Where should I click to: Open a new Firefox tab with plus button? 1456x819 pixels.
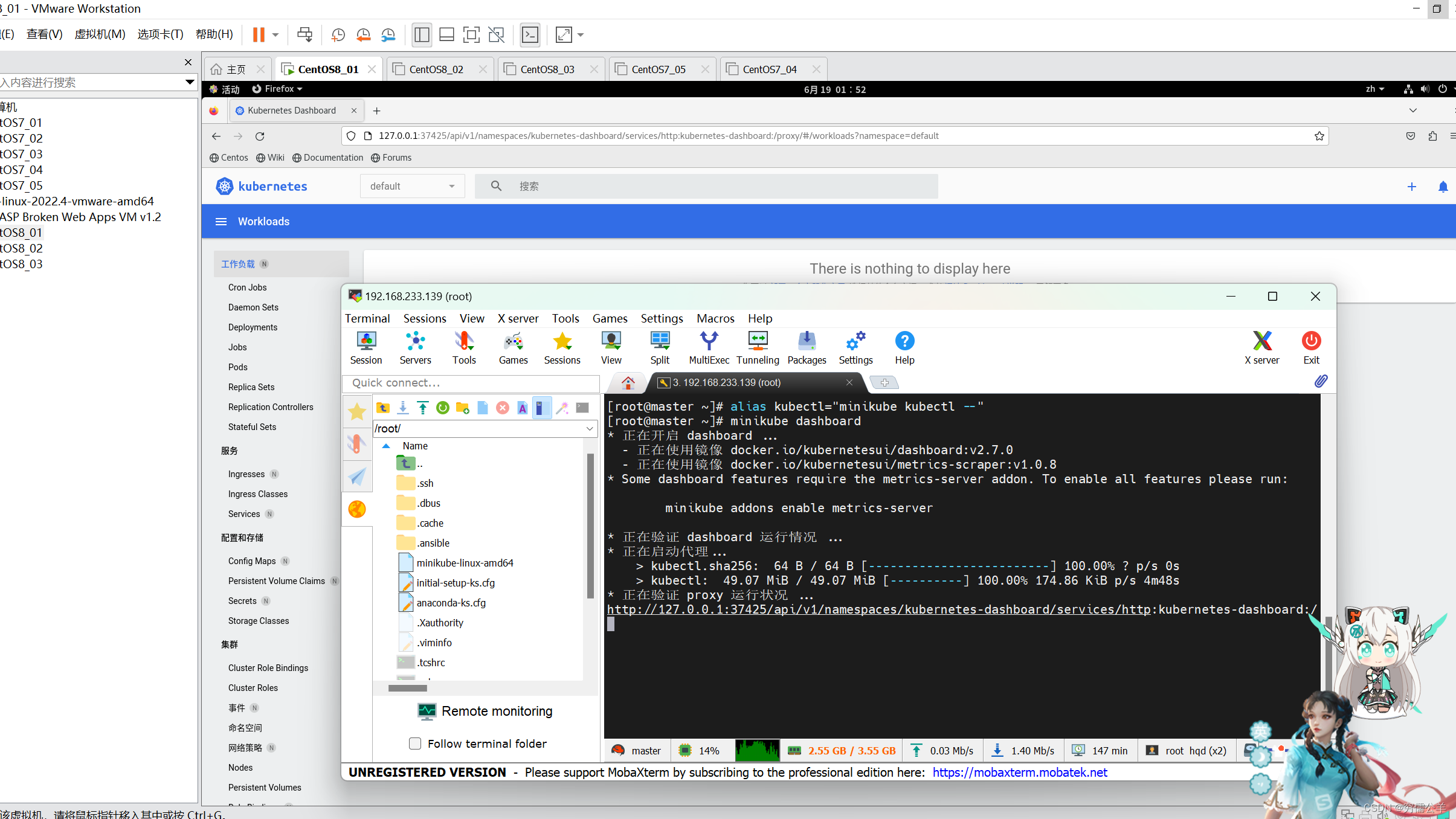(377, 111)
